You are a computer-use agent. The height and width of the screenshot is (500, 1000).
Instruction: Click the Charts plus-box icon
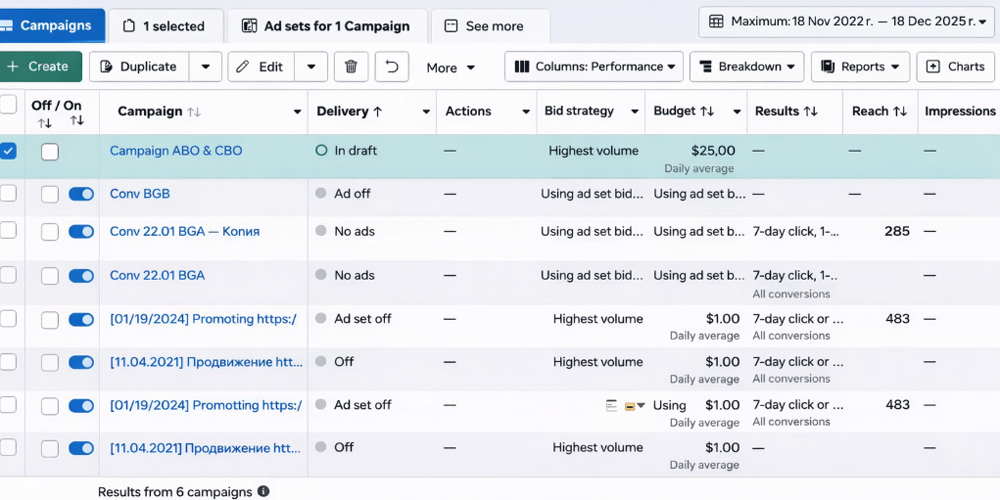[933, 66]
